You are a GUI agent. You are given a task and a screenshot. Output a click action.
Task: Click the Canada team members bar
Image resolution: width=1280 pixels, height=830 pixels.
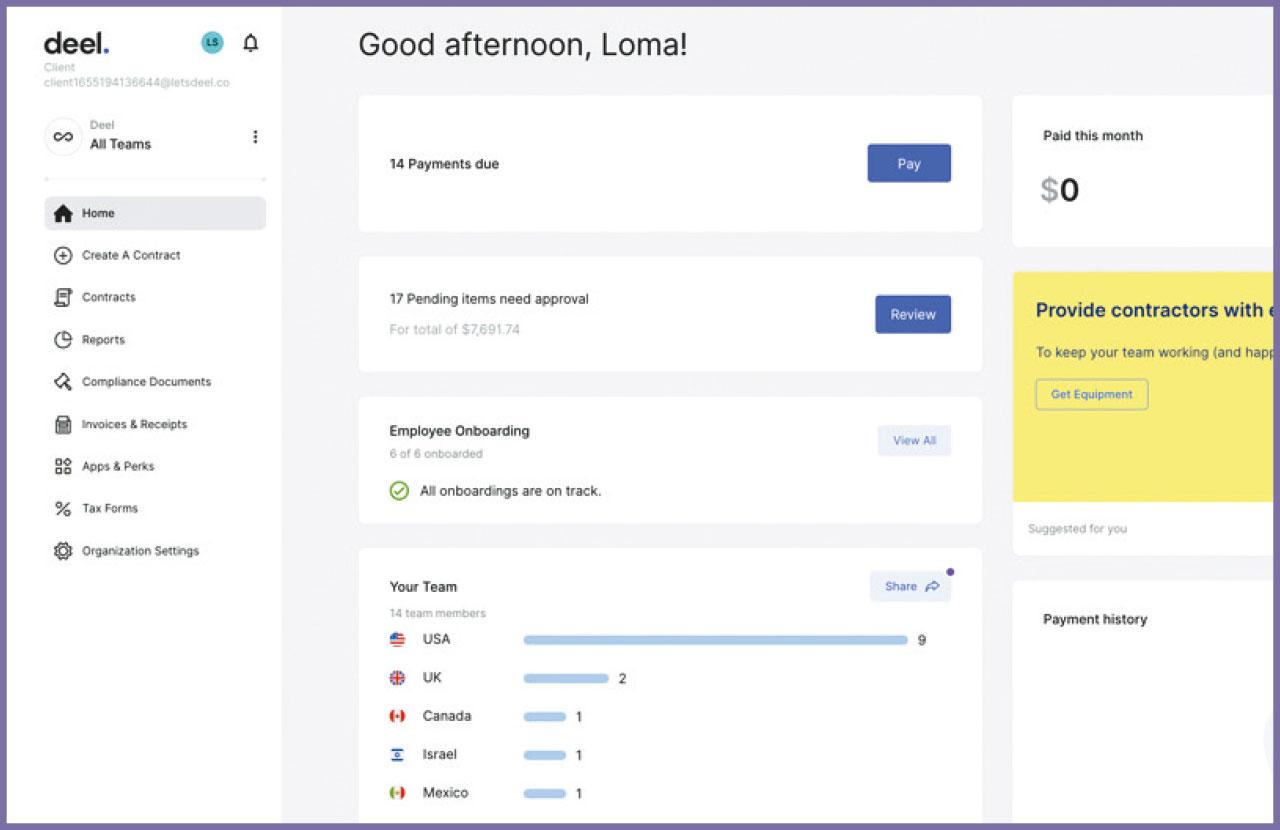tap(545, 717)
